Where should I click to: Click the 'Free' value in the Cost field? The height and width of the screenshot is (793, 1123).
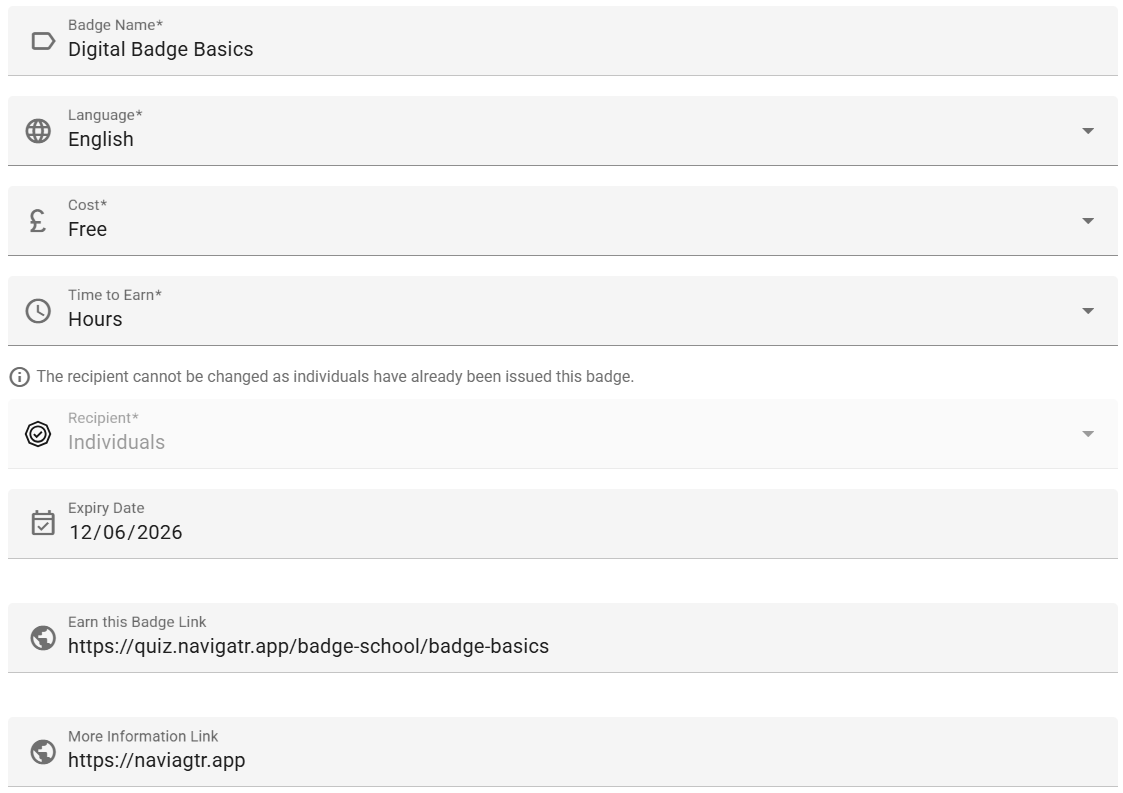tap(87, 229)
